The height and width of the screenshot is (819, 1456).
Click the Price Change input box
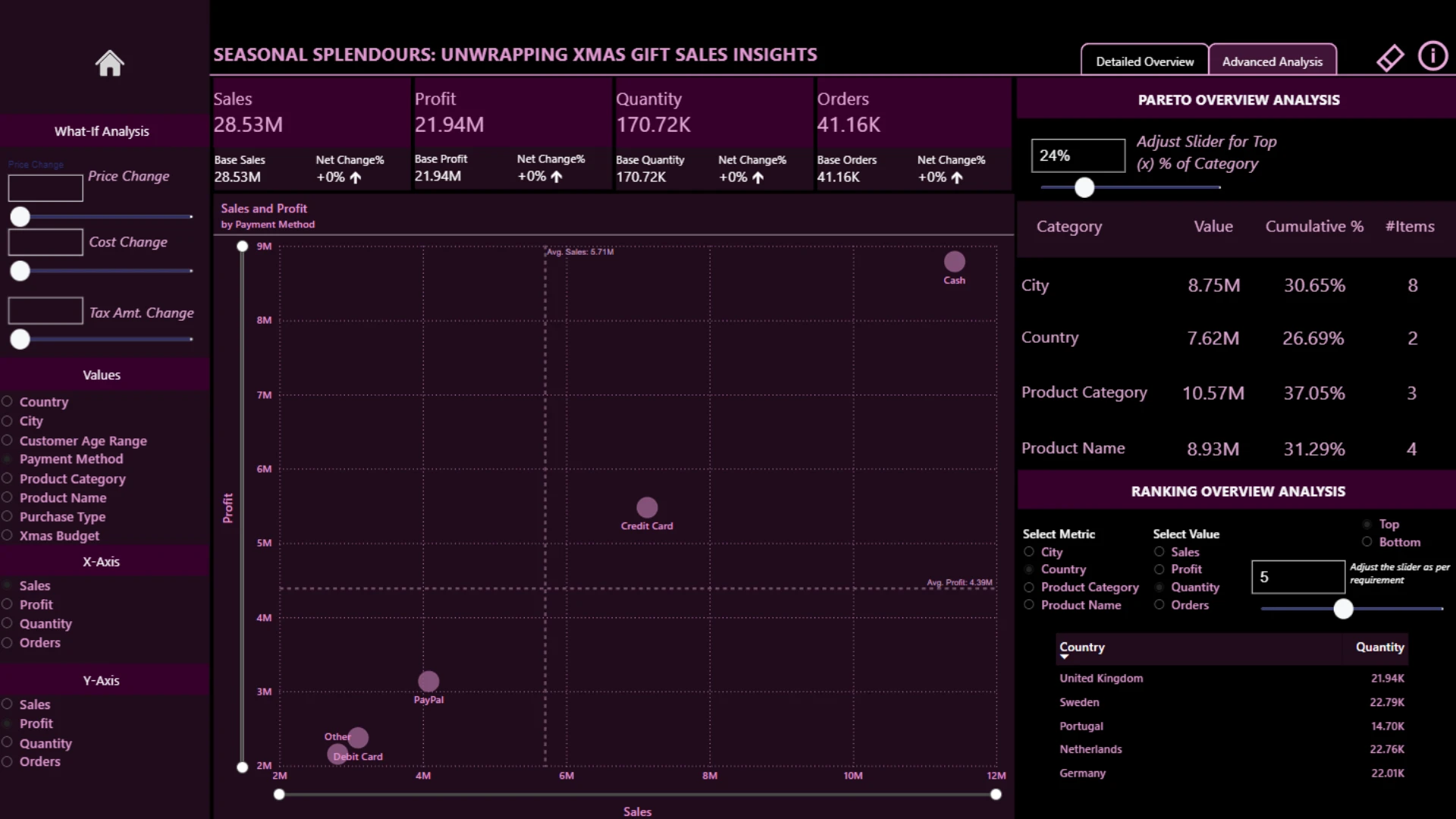45,188
